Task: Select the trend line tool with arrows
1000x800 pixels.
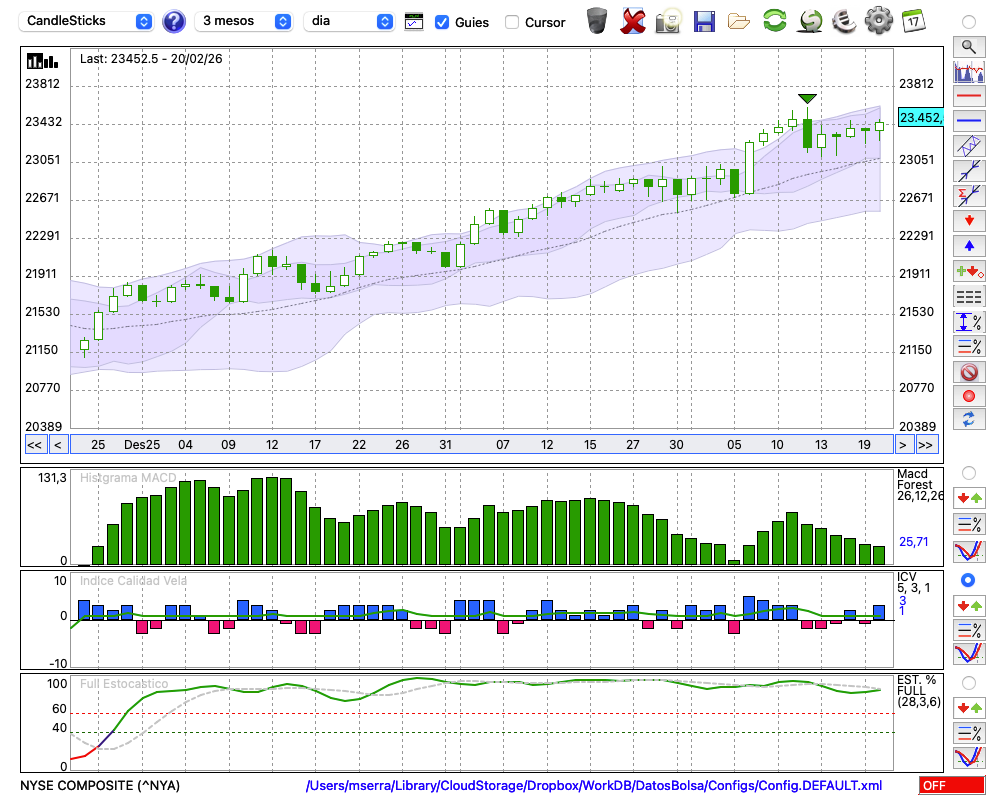Action: [969, 171]
